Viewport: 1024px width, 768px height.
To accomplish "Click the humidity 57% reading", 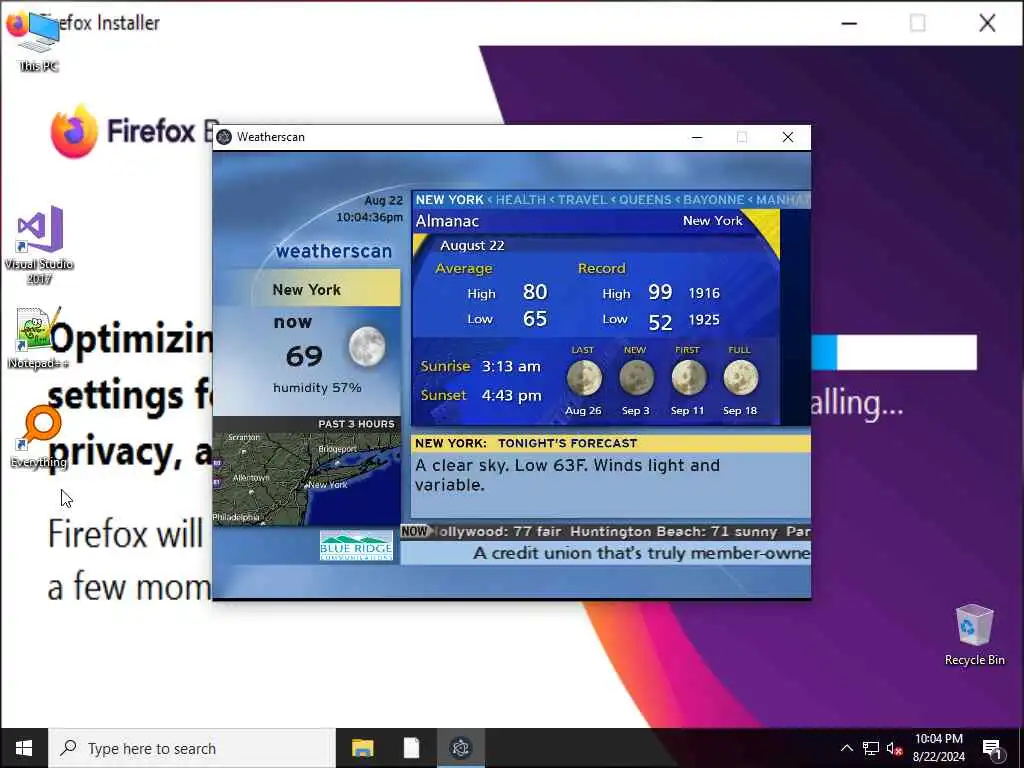I will [317, 388].
